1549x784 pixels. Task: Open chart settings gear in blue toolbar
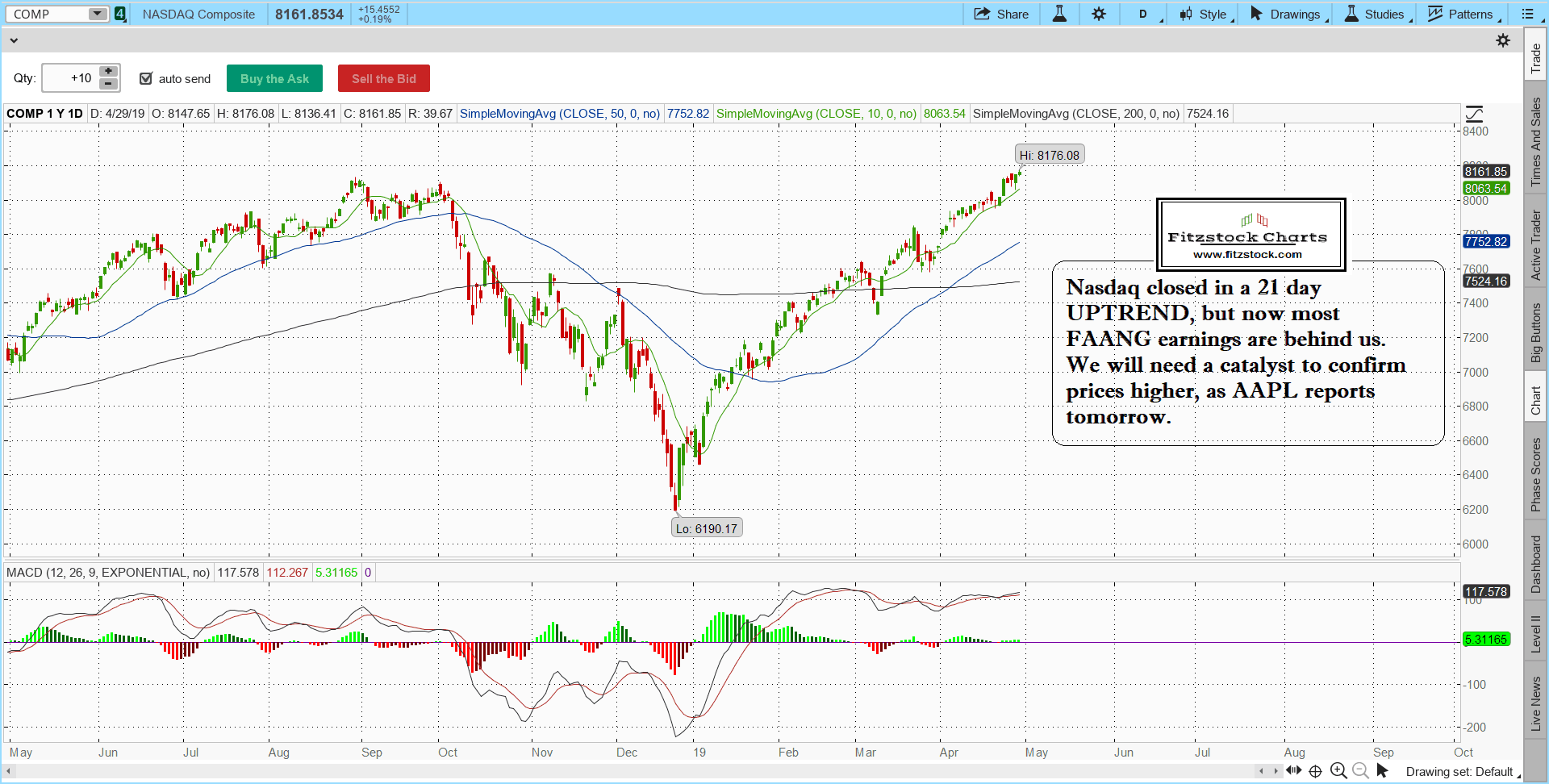coord(1099,14)
